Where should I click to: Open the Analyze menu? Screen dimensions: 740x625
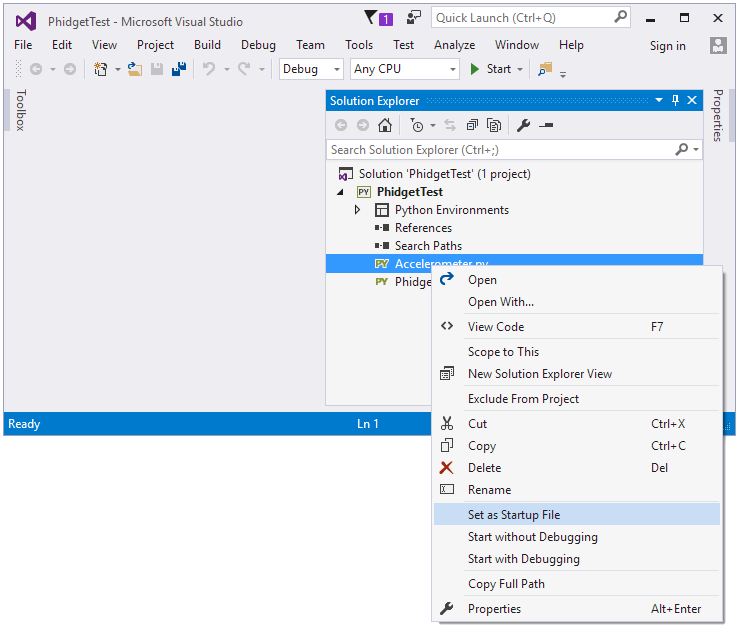tap(454, 45)
